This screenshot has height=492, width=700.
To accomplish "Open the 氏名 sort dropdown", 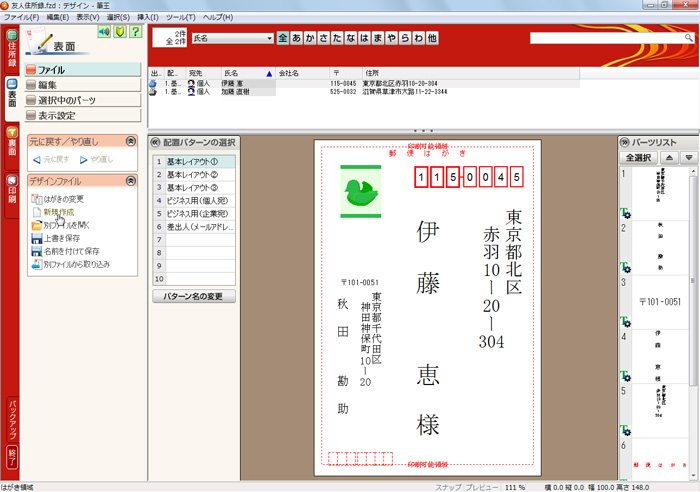I will pyautogui.click(x=269, y=38).
